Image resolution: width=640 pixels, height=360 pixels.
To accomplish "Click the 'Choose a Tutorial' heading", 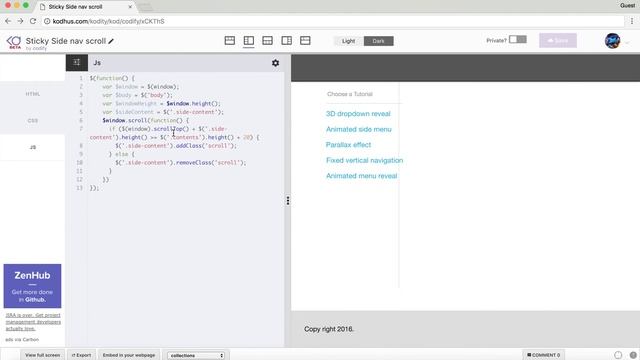I will [x=349, y=94].
